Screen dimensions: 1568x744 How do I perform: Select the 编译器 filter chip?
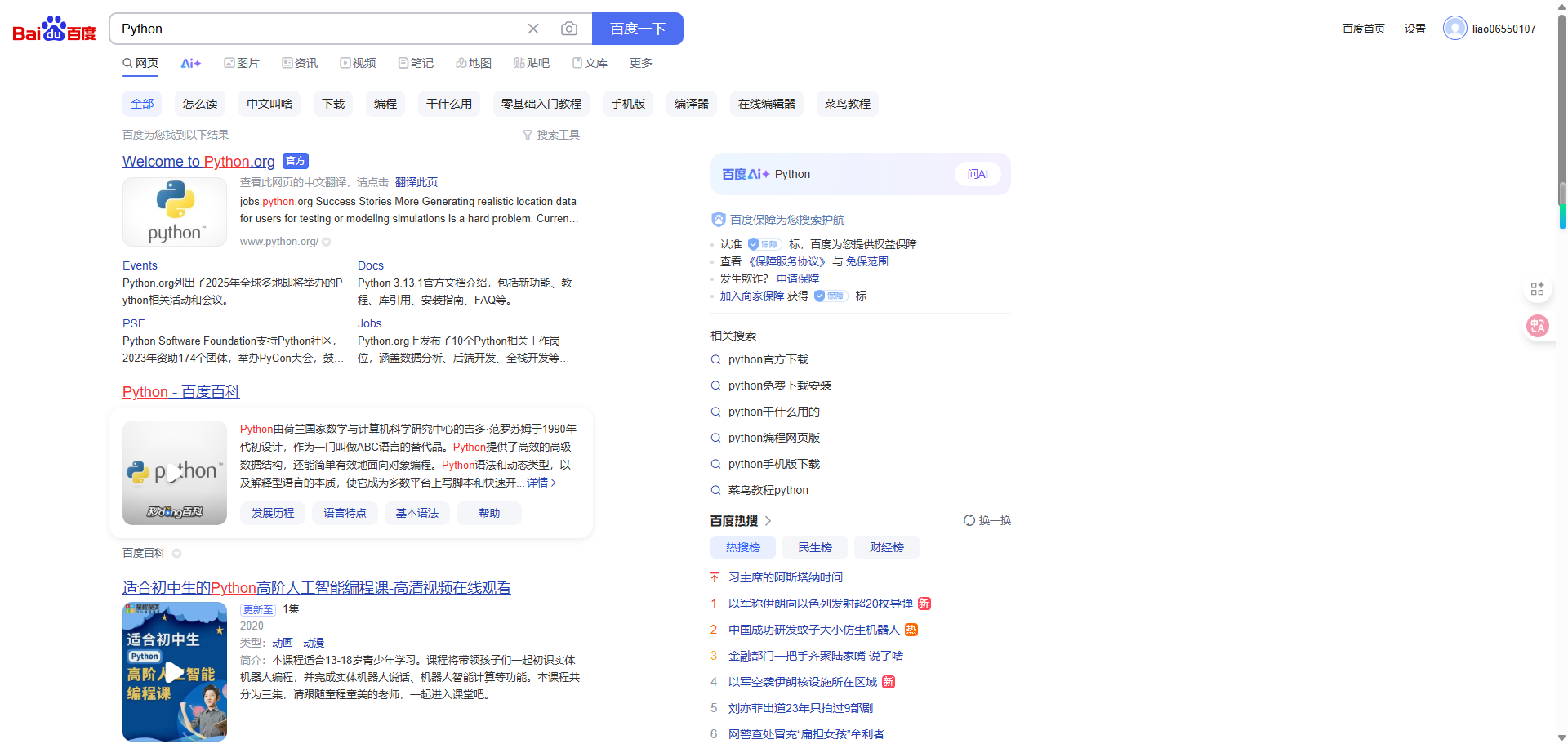click(x=692, y=104)
